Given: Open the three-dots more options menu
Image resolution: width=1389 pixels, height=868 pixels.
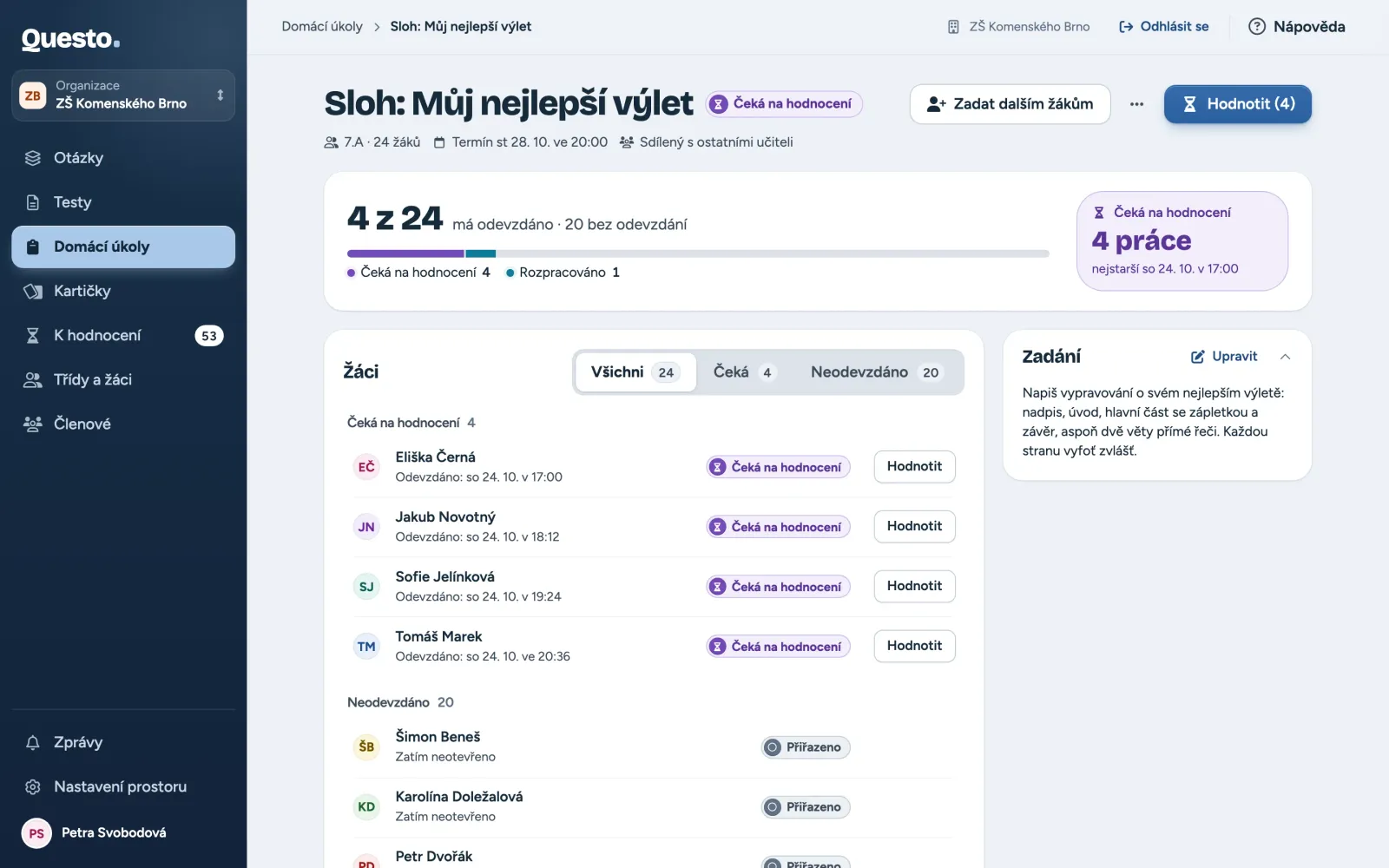Looking at the screenshot, I should (1136, 104).
